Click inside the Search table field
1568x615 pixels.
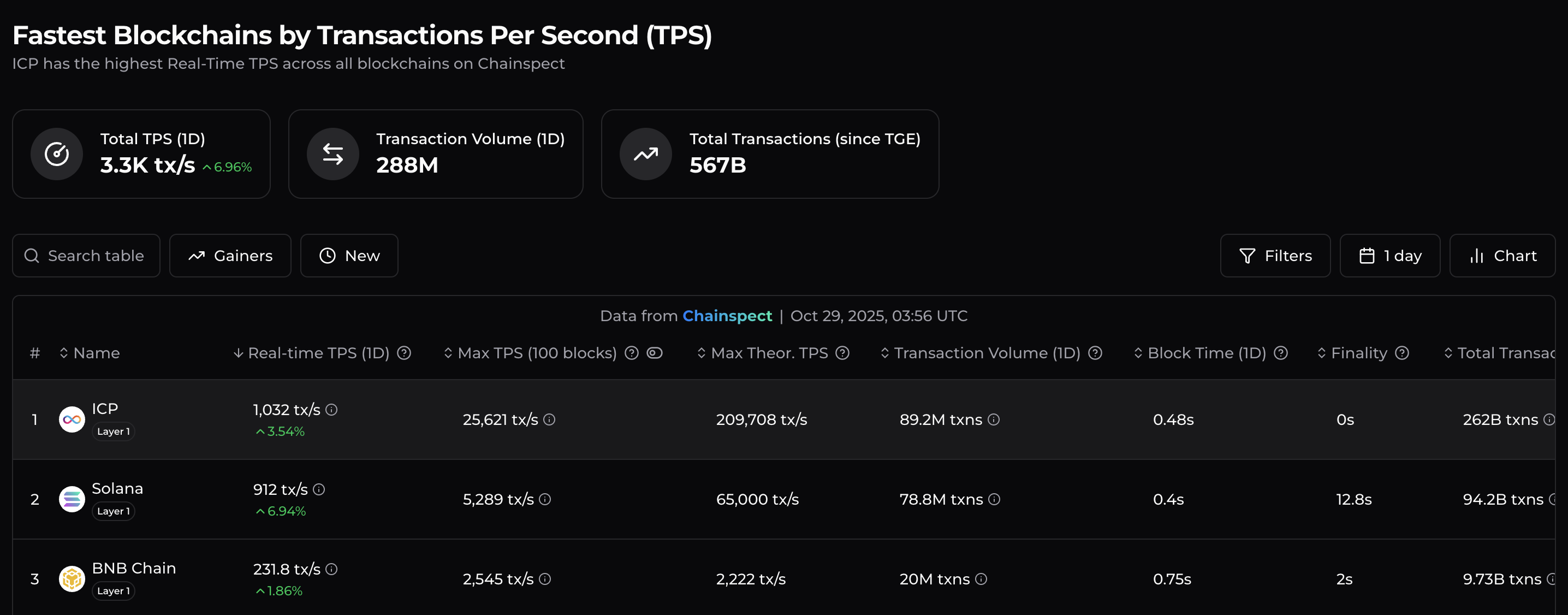[85, 255]
